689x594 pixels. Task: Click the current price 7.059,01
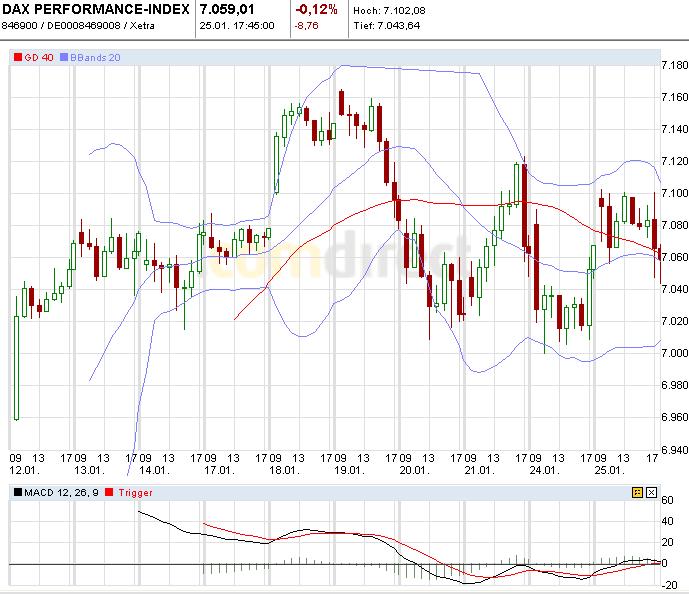[227, 9]
